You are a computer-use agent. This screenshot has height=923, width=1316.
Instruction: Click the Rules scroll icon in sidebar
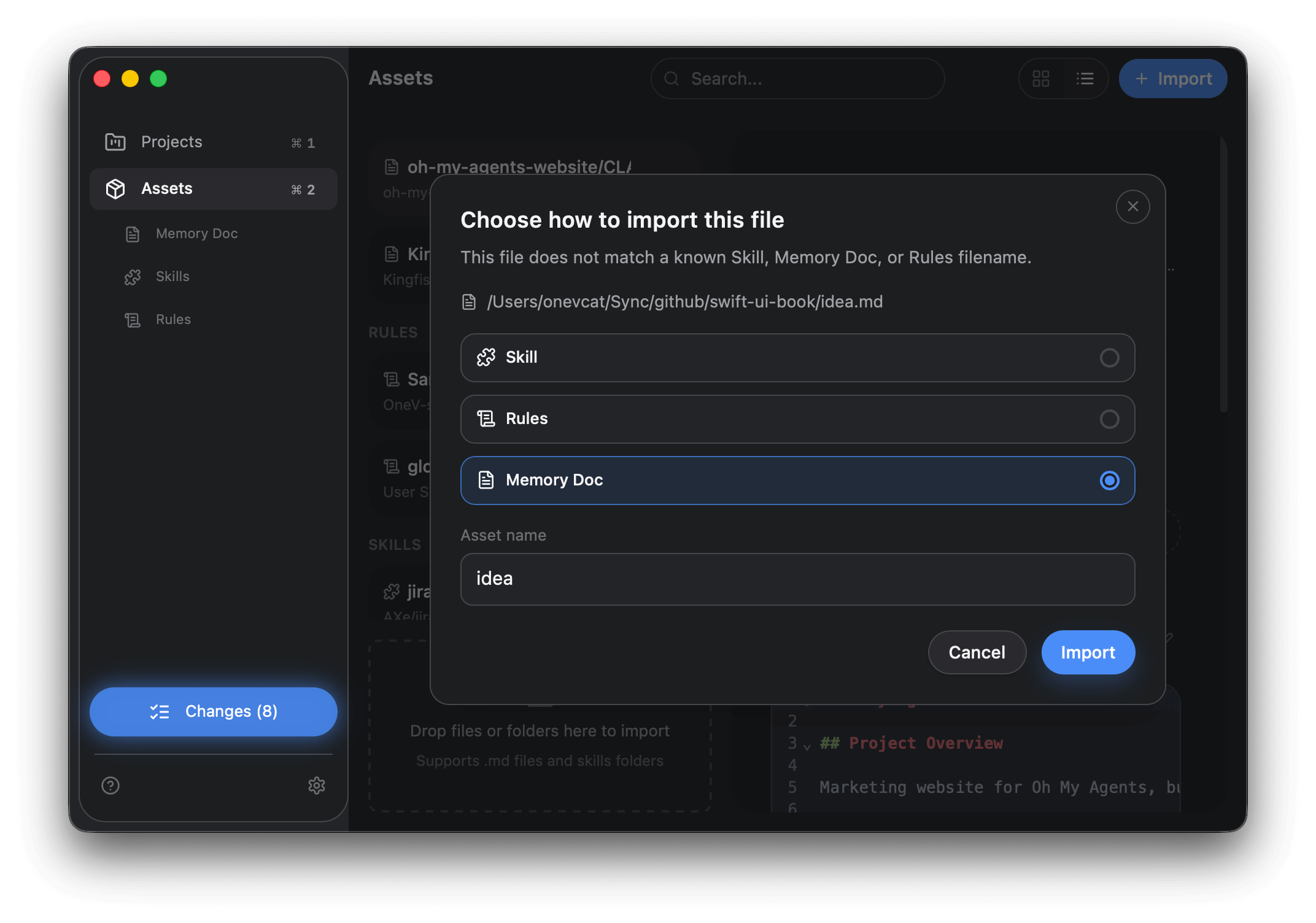132,320
